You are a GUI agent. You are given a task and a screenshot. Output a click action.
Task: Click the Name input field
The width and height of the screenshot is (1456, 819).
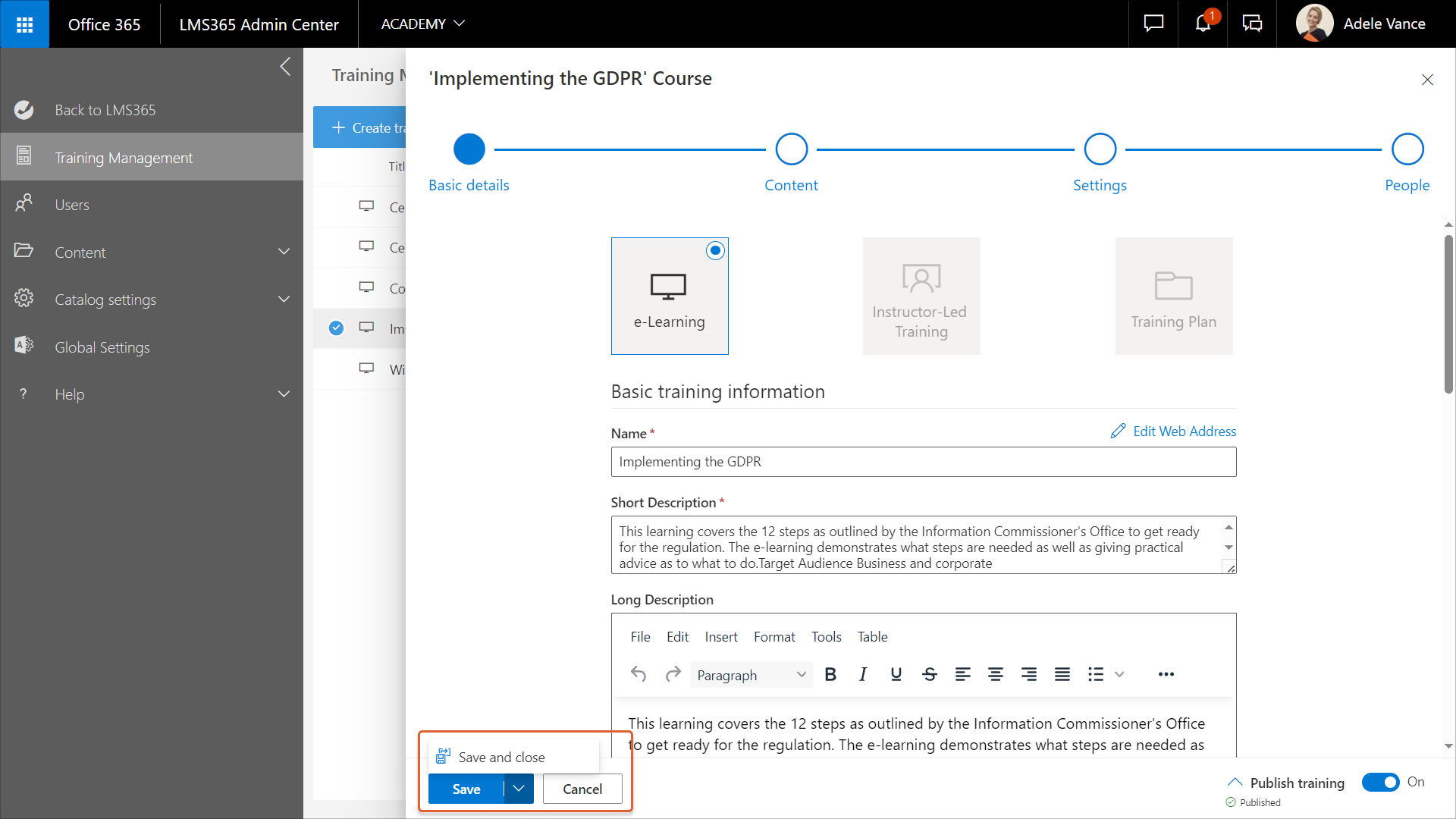(x=923, y=462)
